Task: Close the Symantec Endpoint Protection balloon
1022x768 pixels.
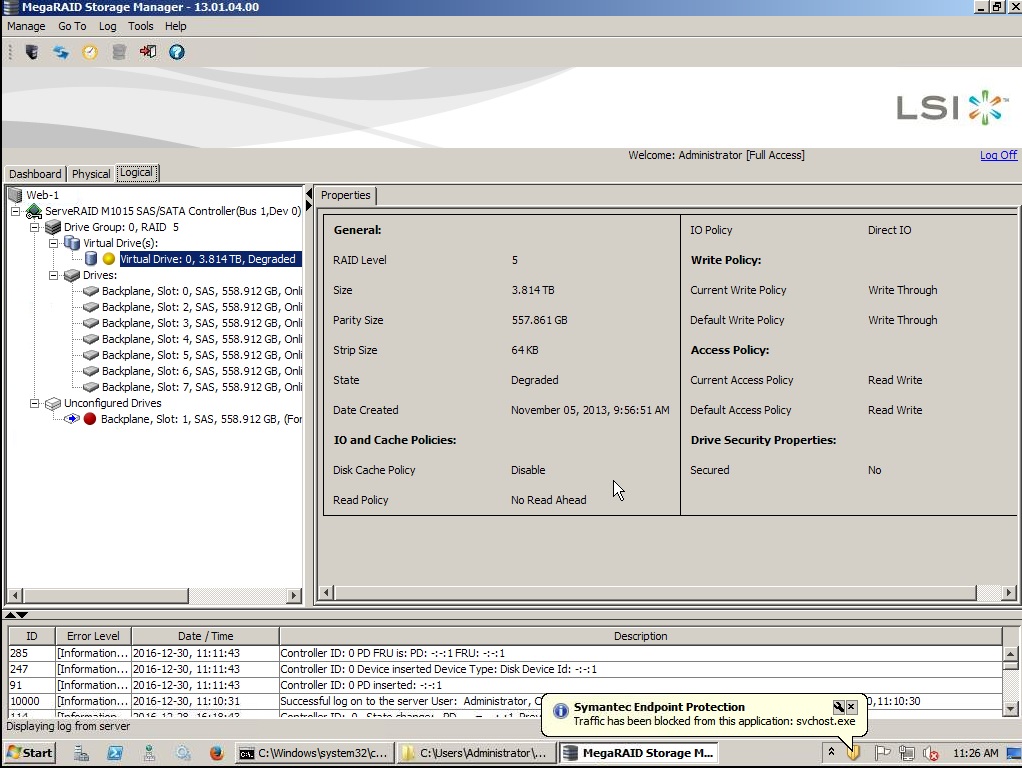Action: click(x=851, y=707)
